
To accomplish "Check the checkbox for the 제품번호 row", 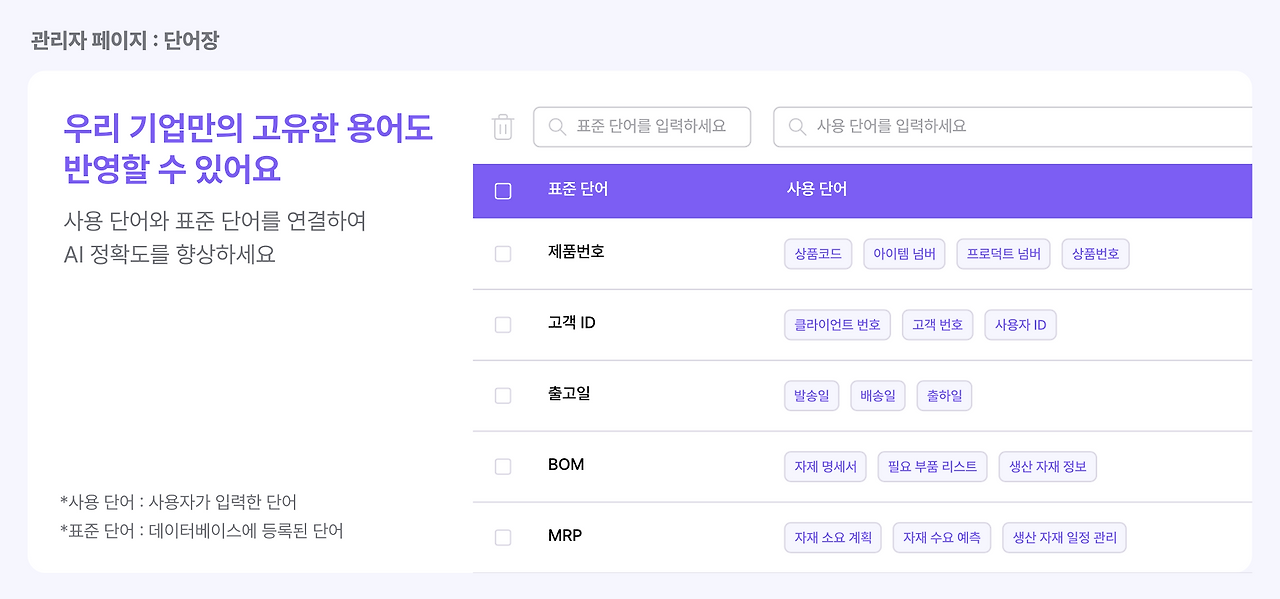I will 503,254.
